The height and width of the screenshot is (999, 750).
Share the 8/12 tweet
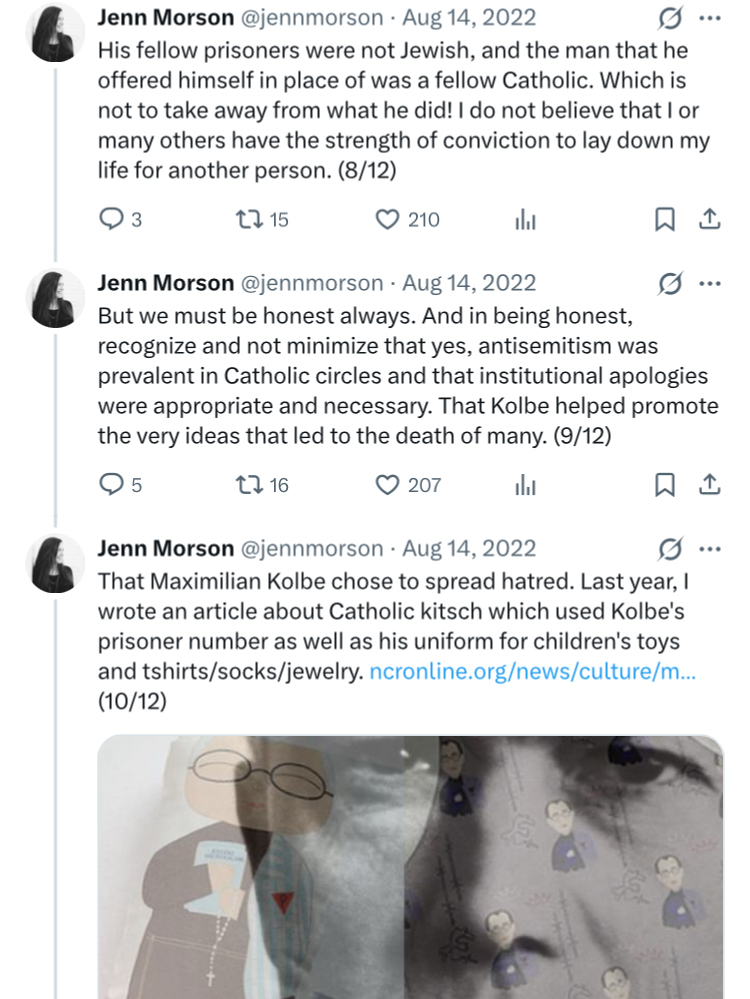[x=708, y=220]
